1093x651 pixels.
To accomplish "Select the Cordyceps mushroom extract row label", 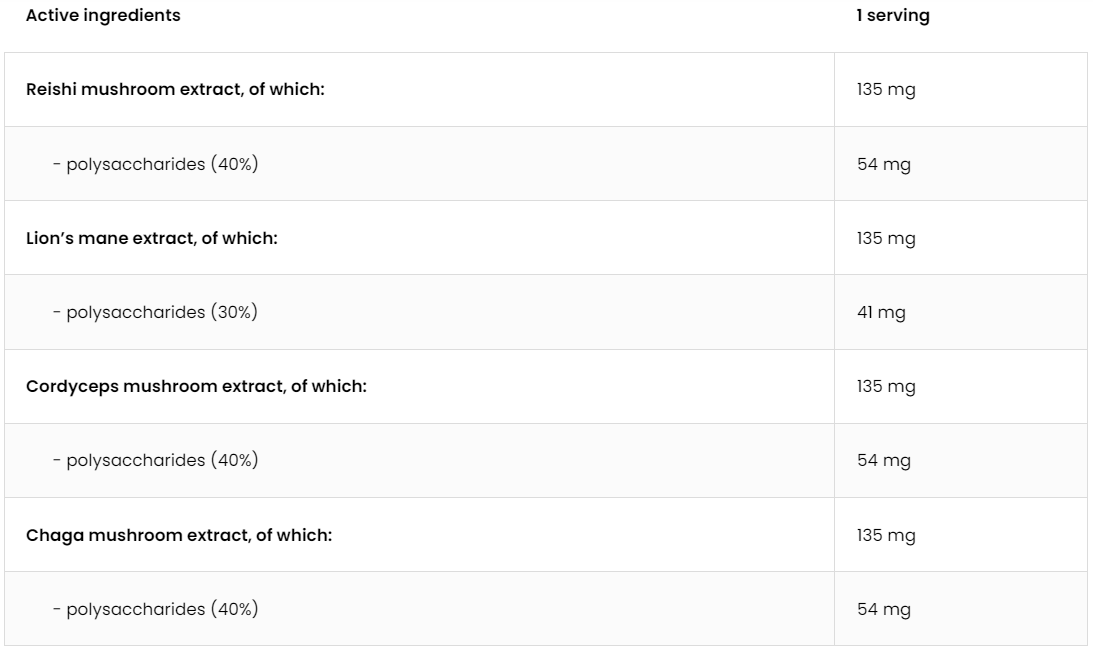I will point(196,386).
